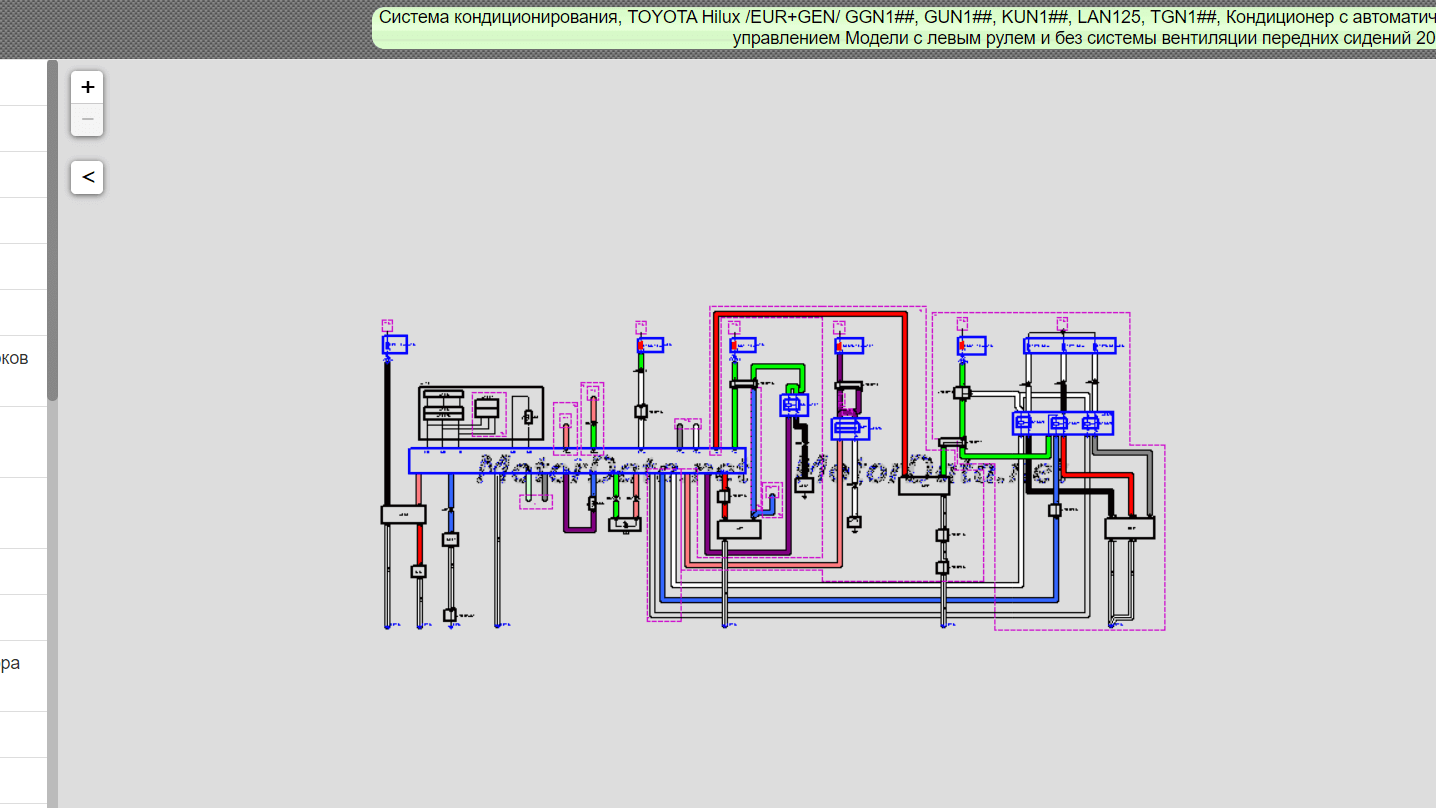
Task: Select the thick red wire along the top
Action: click(x=810, y=314)
